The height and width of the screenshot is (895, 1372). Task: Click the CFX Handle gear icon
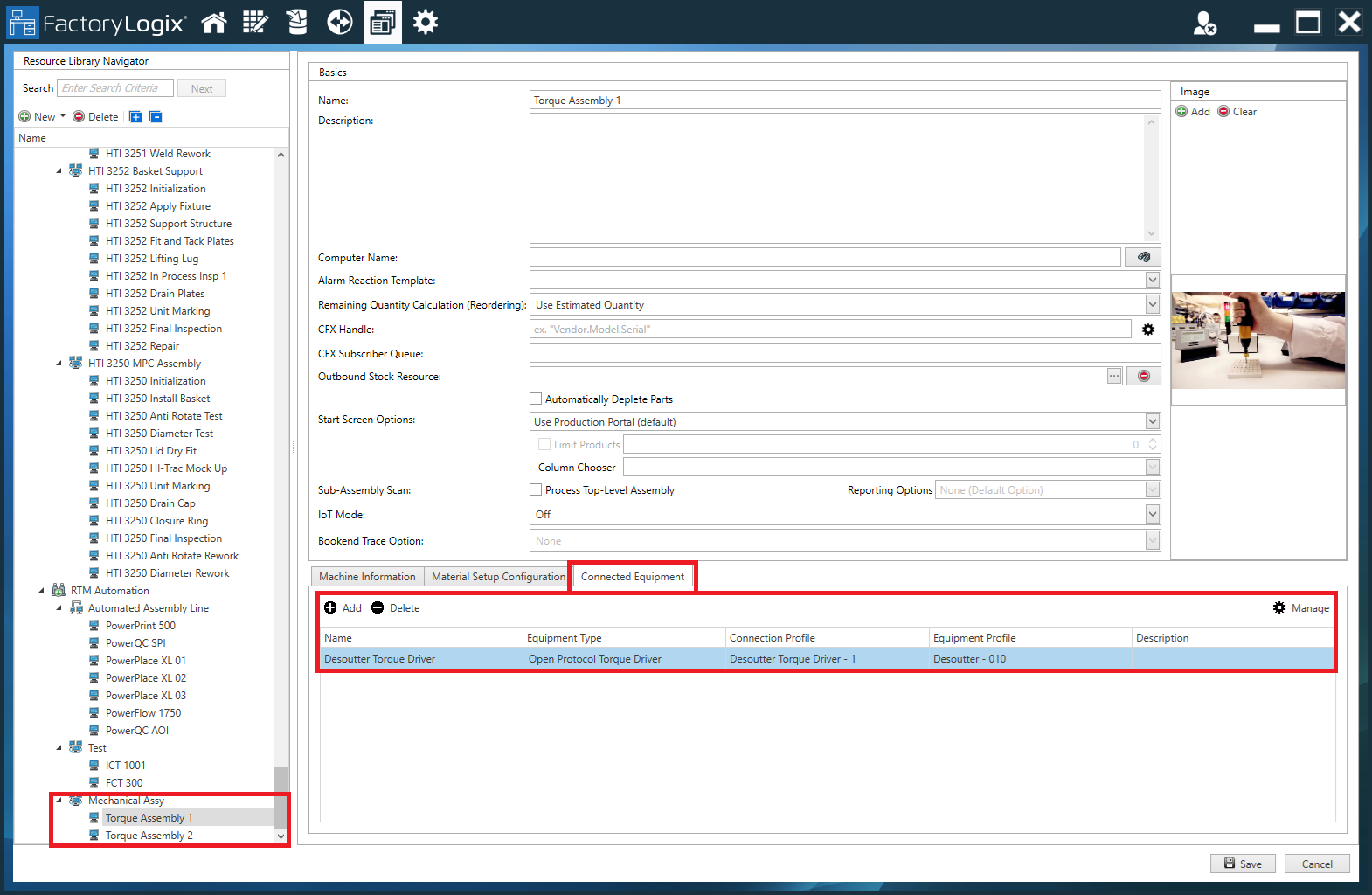click(x=1148, y=330)
